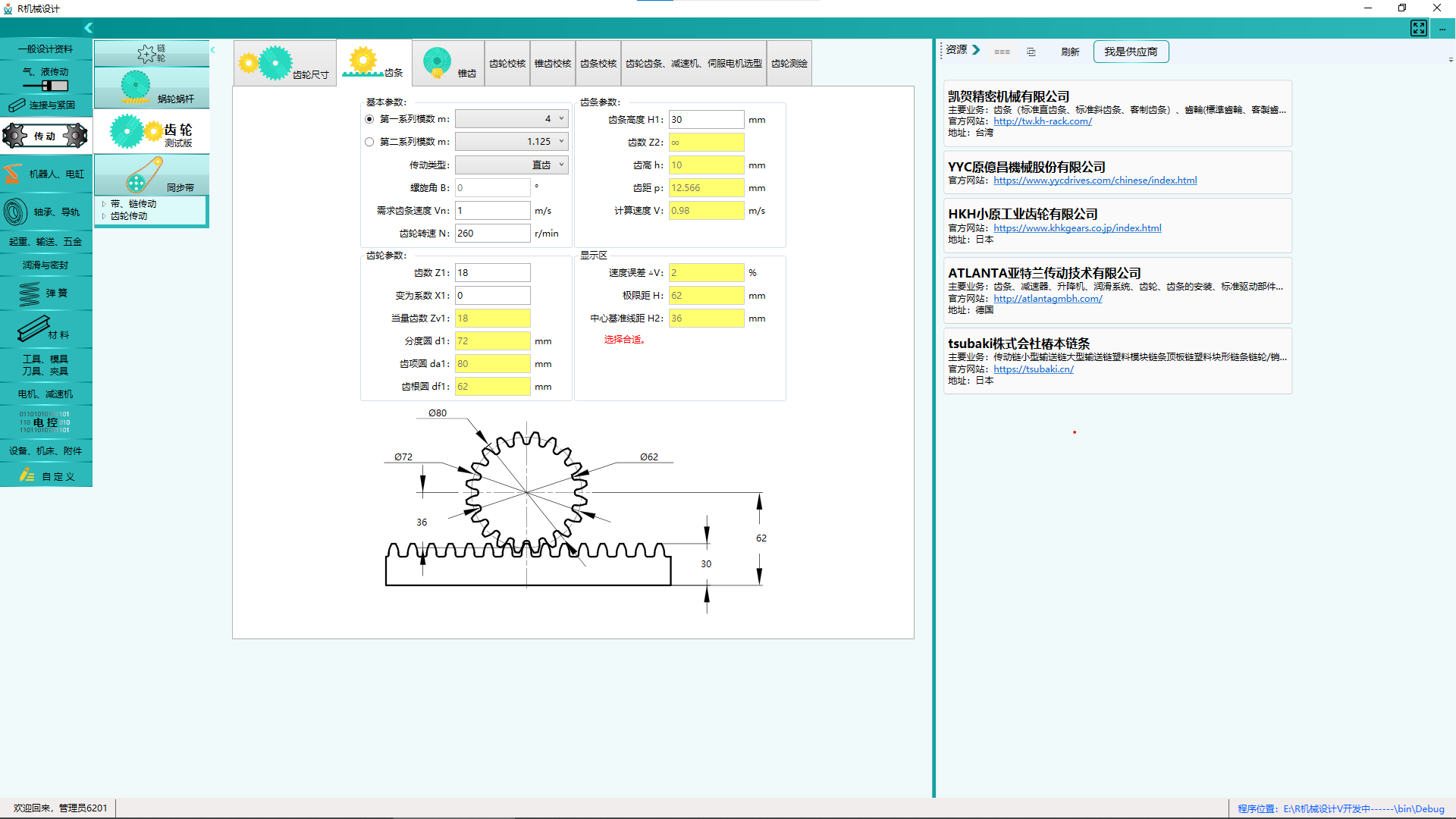Collapse the left sidebar with arrow
This screenshot has height=819, width=1456.
click(x=89, y=28)
